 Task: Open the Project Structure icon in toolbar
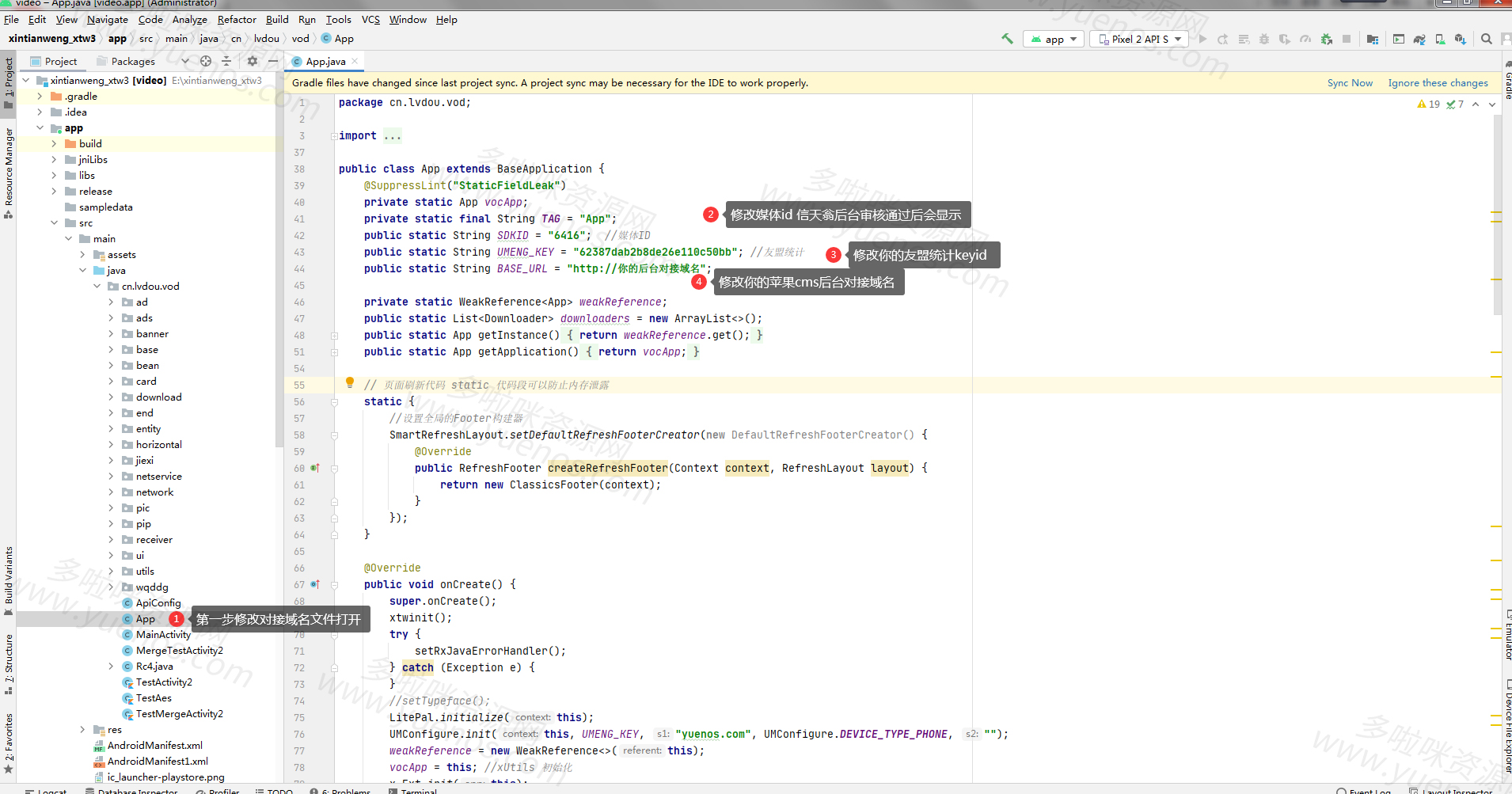coord(1373,39)
